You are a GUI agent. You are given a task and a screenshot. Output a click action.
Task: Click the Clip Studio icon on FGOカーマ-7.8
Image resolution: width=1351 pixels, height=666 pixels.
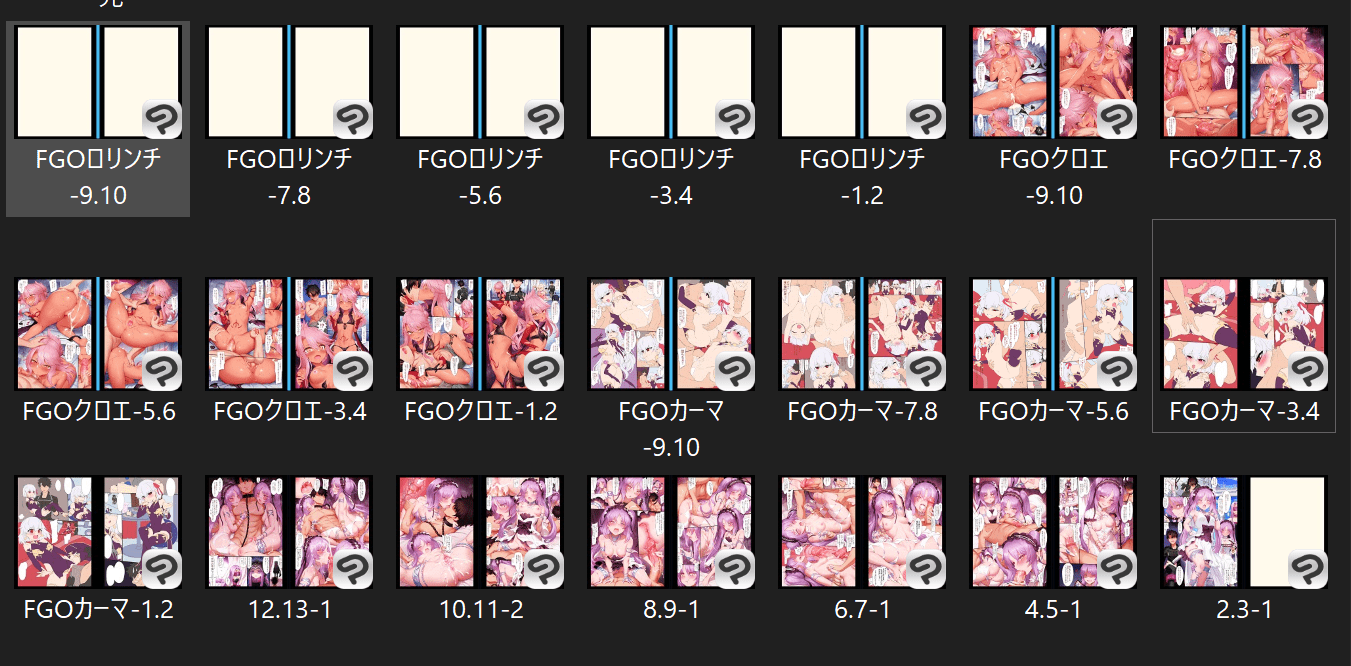coord(925,371)
